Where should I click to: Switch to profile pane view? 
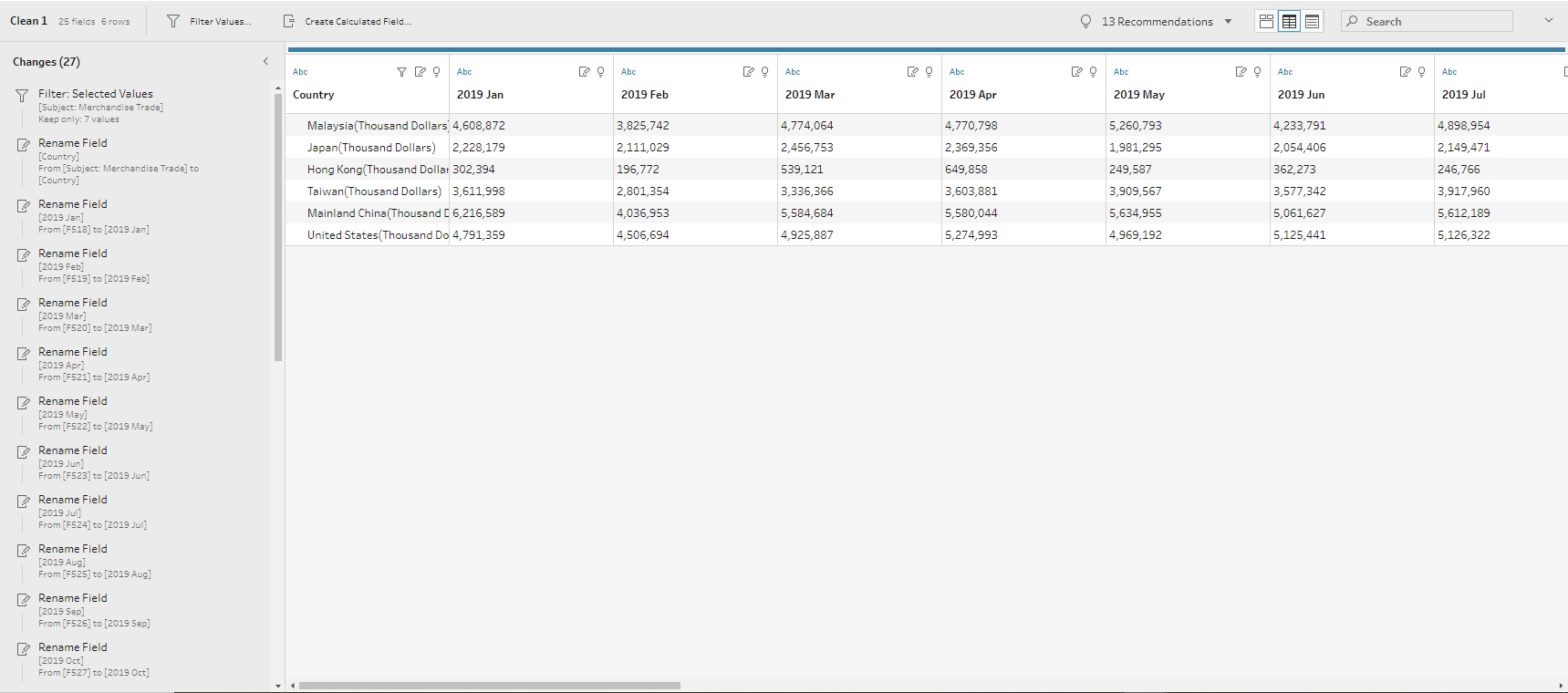[x=1266, y=21]
